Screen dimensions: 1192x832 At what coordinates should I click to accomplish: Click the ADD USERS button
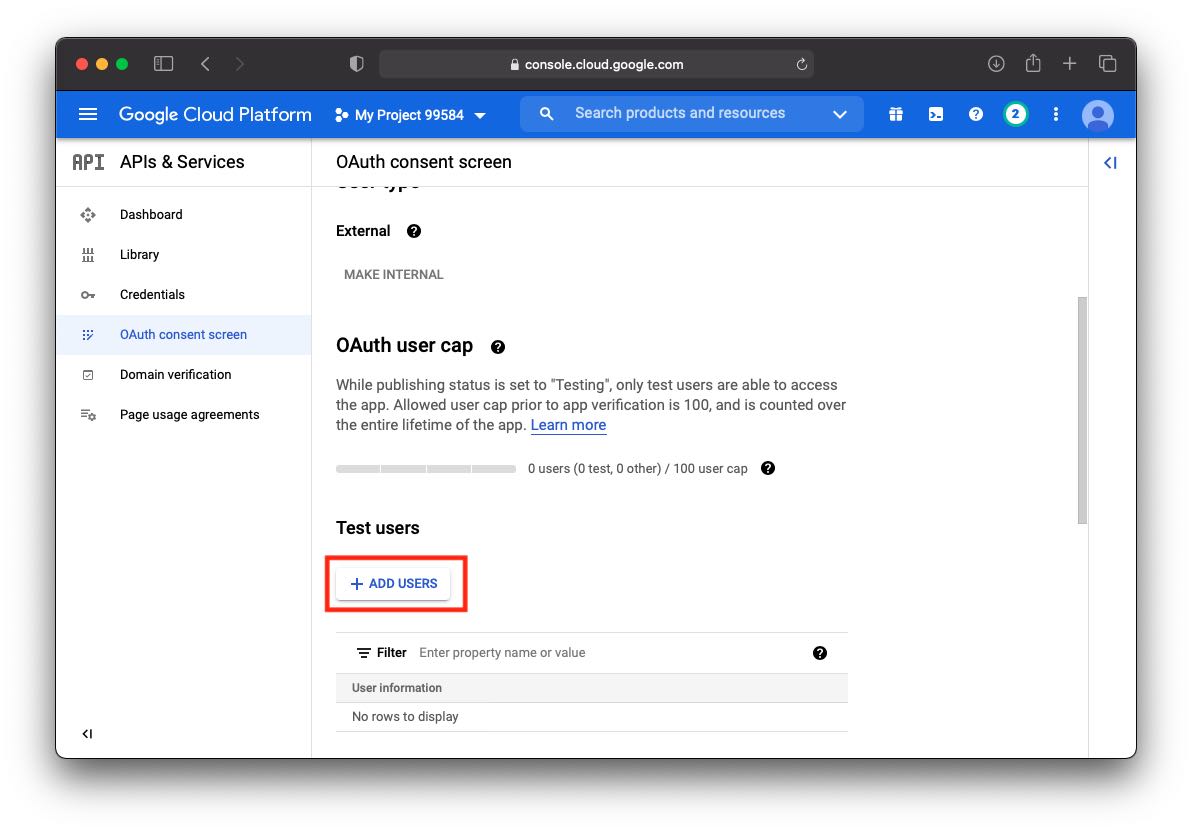393,583
